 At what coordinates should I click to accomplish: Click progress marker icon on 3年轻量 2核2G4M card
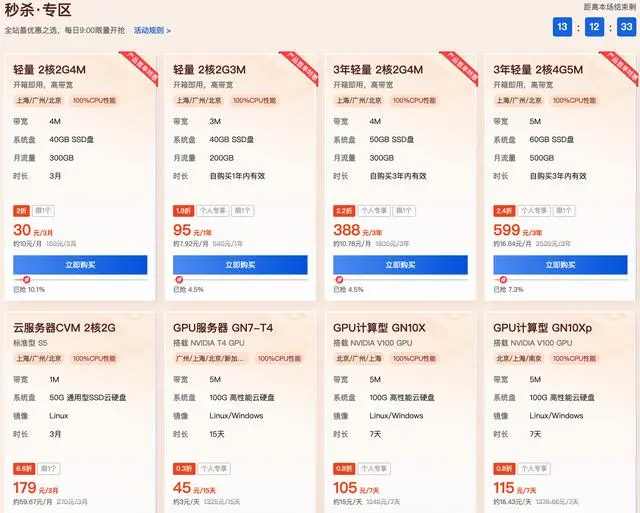[x=340, y=280]
